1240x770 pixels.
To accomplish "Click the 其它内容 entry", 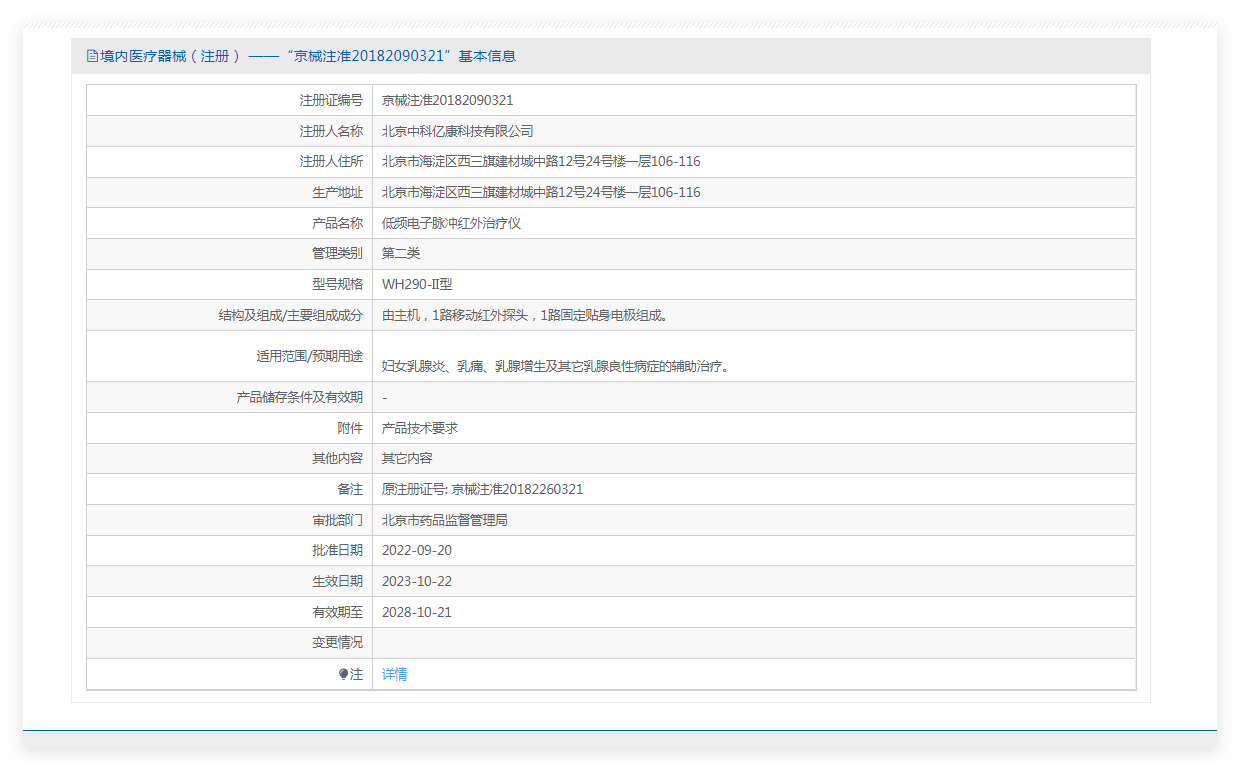I will click(407, 458).
